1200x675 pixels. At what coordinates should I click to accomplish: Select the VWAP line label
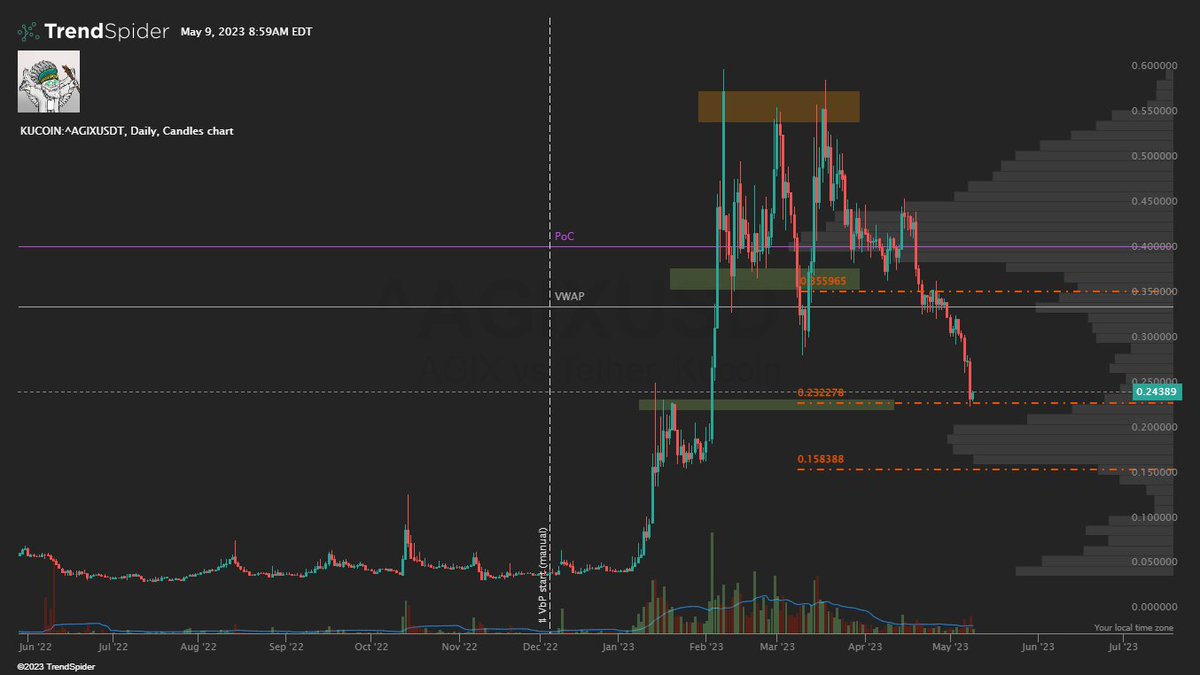tap(568, 297)
